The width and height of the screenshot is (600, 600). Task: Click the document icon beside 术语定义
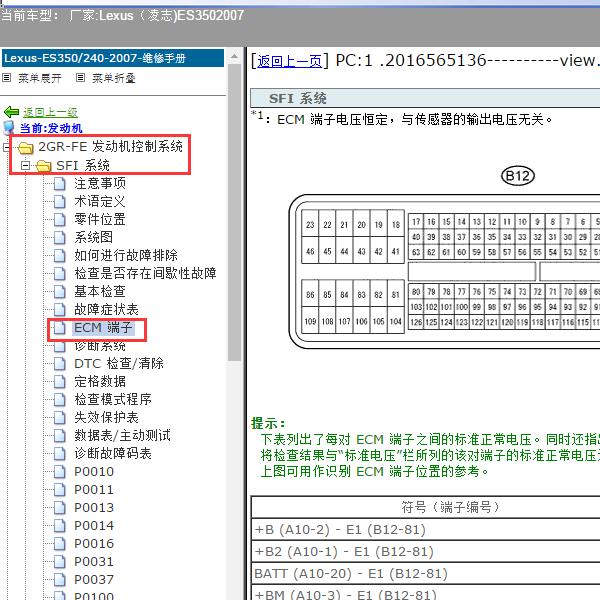click(60, 202)
